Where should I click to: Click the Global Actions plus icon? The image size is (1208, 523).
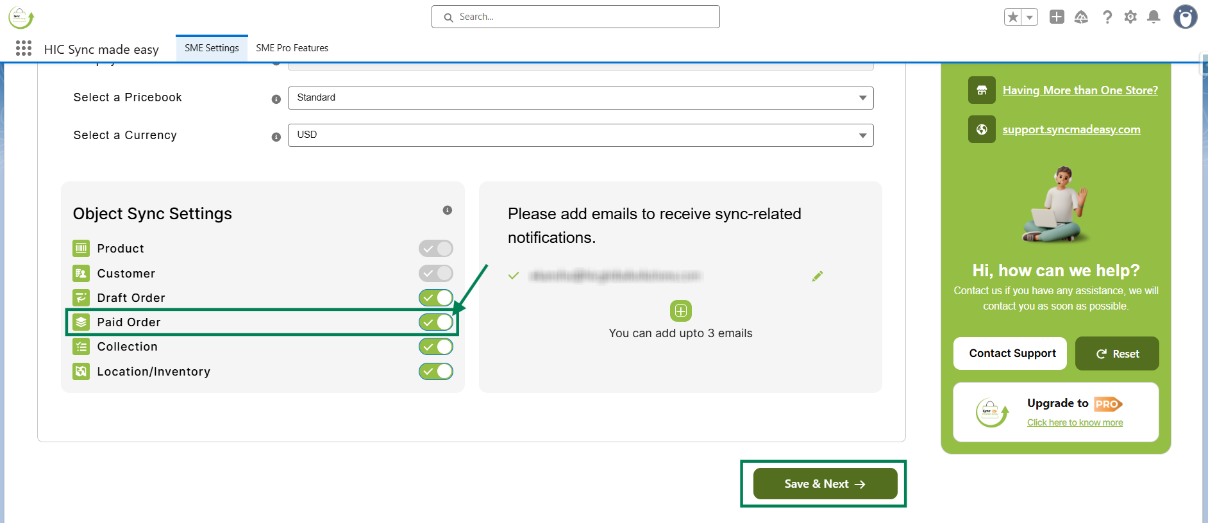point(1057,17)
